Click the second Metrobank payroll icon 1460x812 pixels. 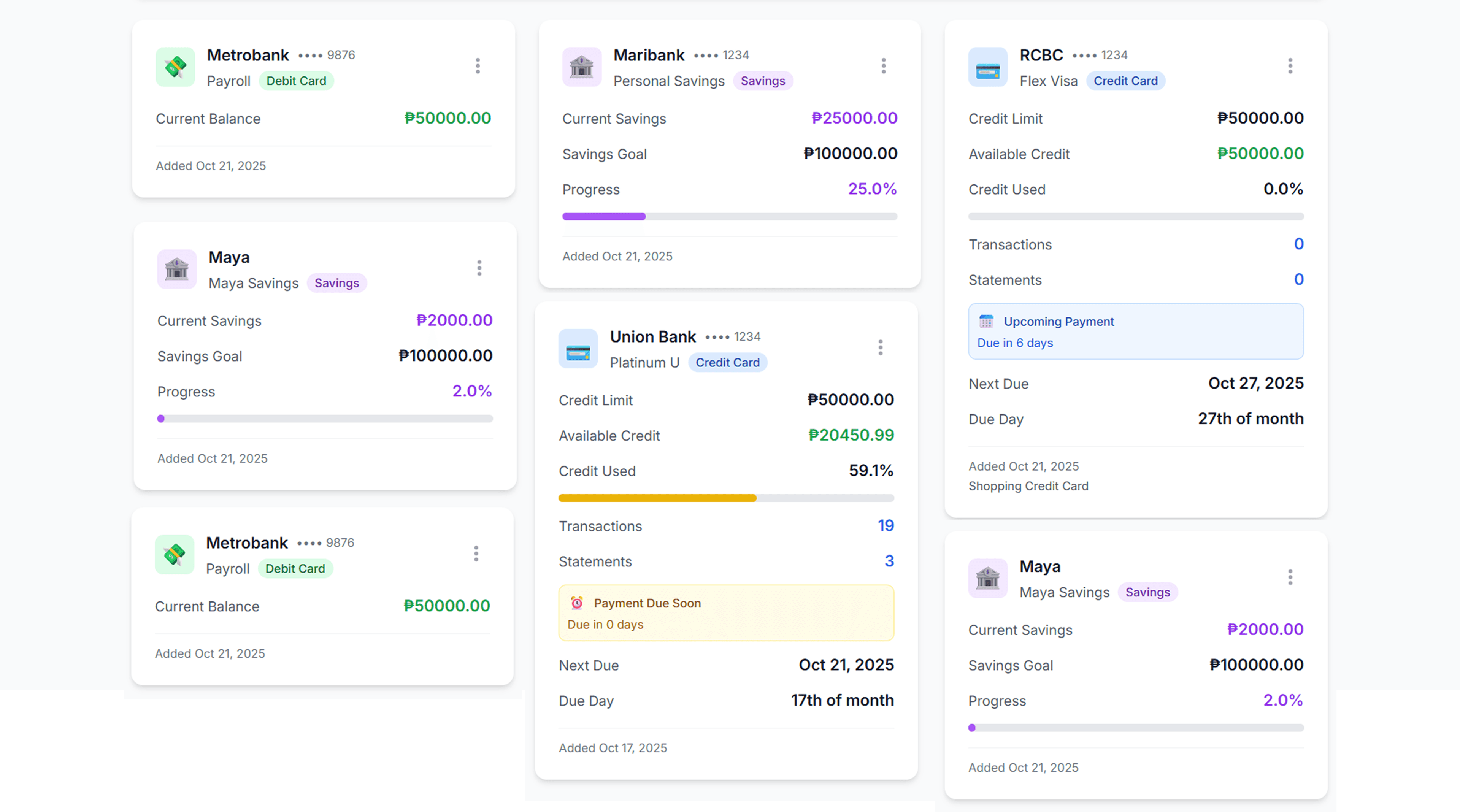tap(174, 555)
